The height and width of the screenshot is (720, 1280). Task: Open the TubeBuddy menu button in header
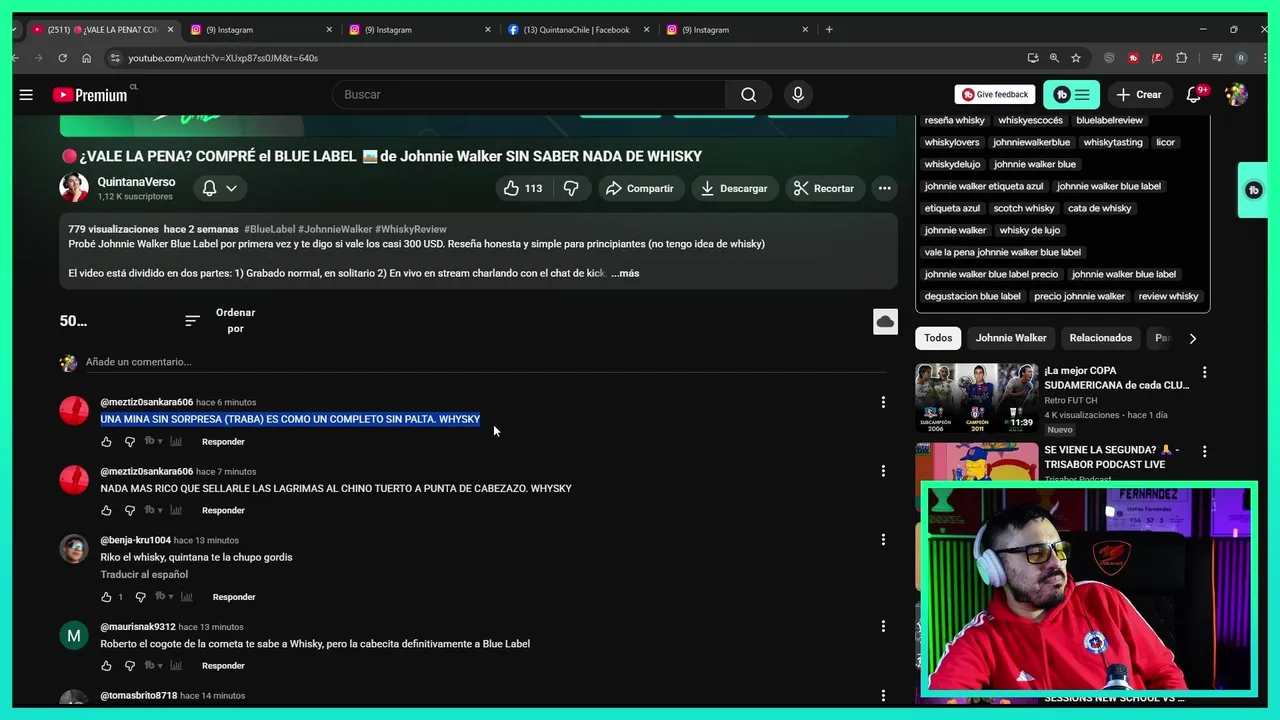(x=1071, y=95)
